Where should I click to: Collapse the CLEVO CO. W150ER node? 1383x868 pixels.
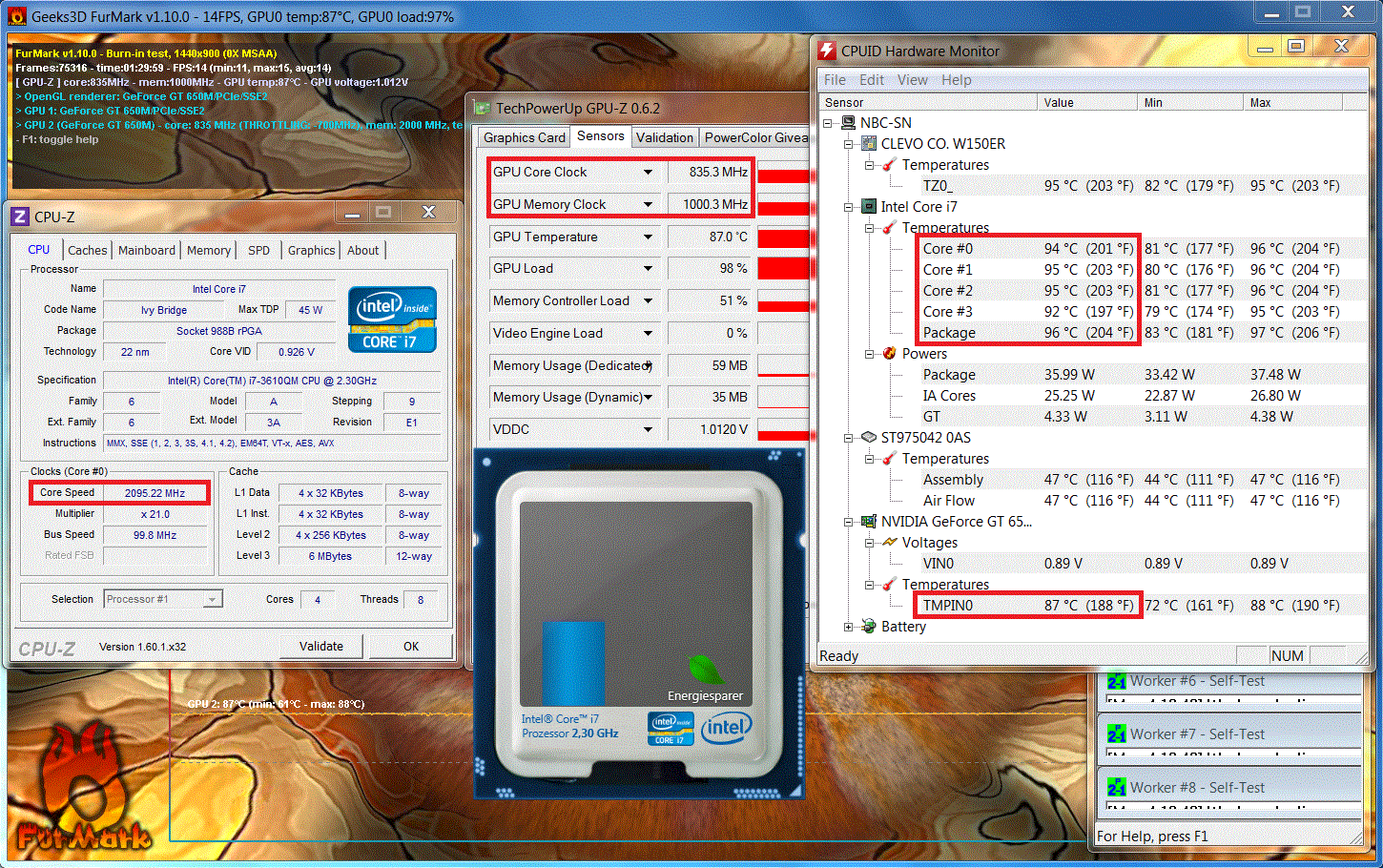coord(849,144)
